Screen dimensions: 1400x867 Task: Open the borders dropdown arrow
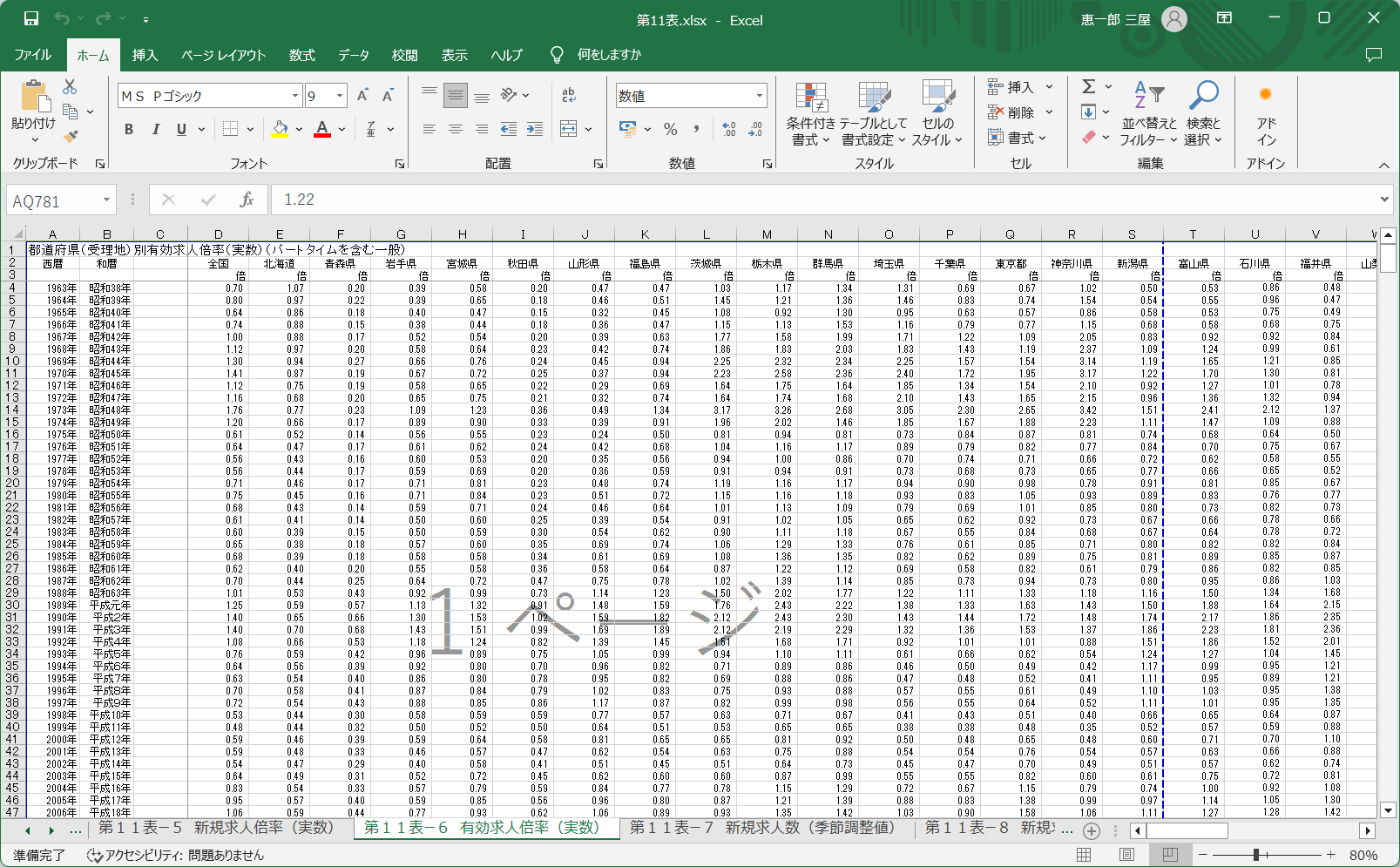[x=250, y=129]
